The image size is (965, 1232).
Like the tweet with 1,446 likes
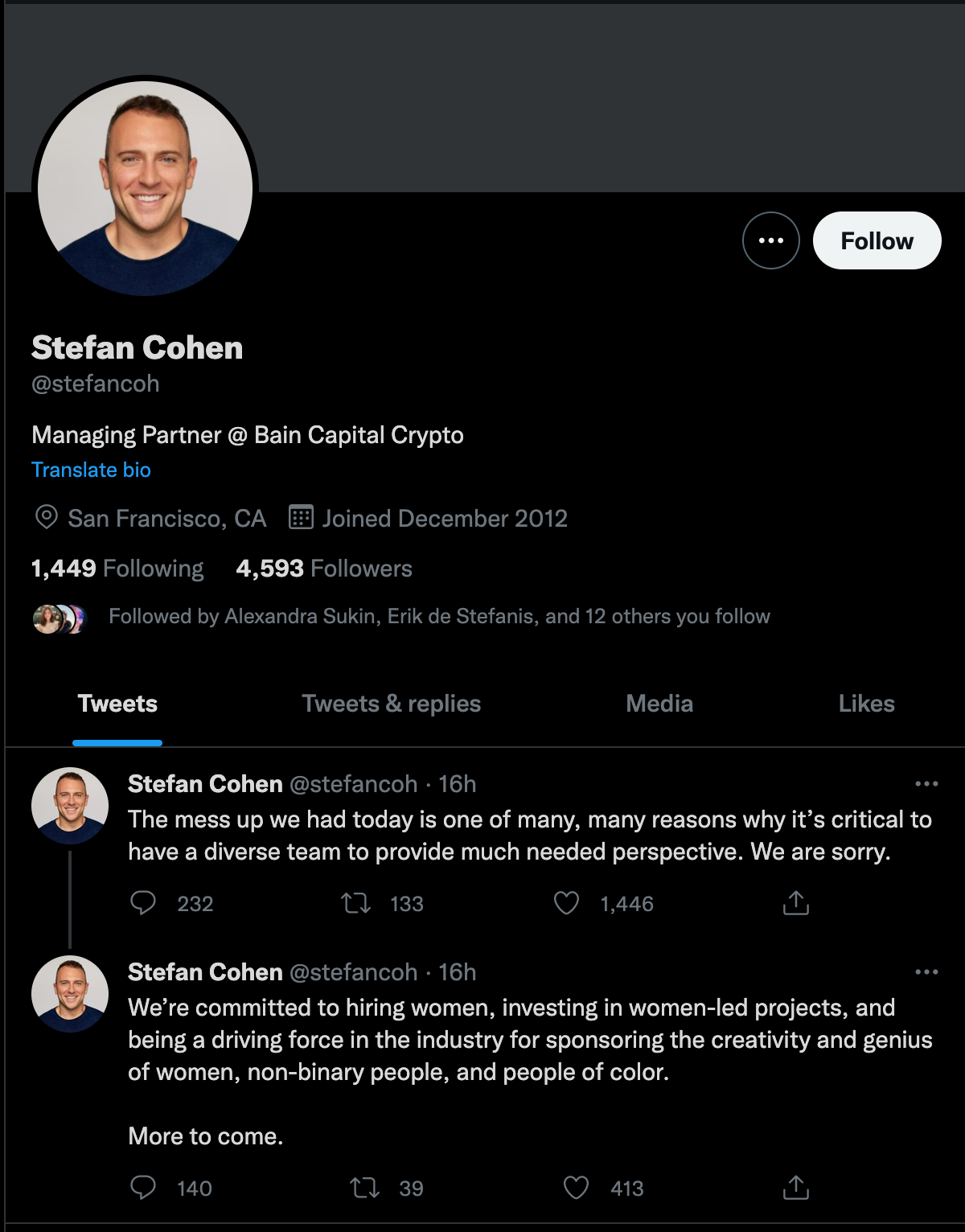[x=567, y=903]
